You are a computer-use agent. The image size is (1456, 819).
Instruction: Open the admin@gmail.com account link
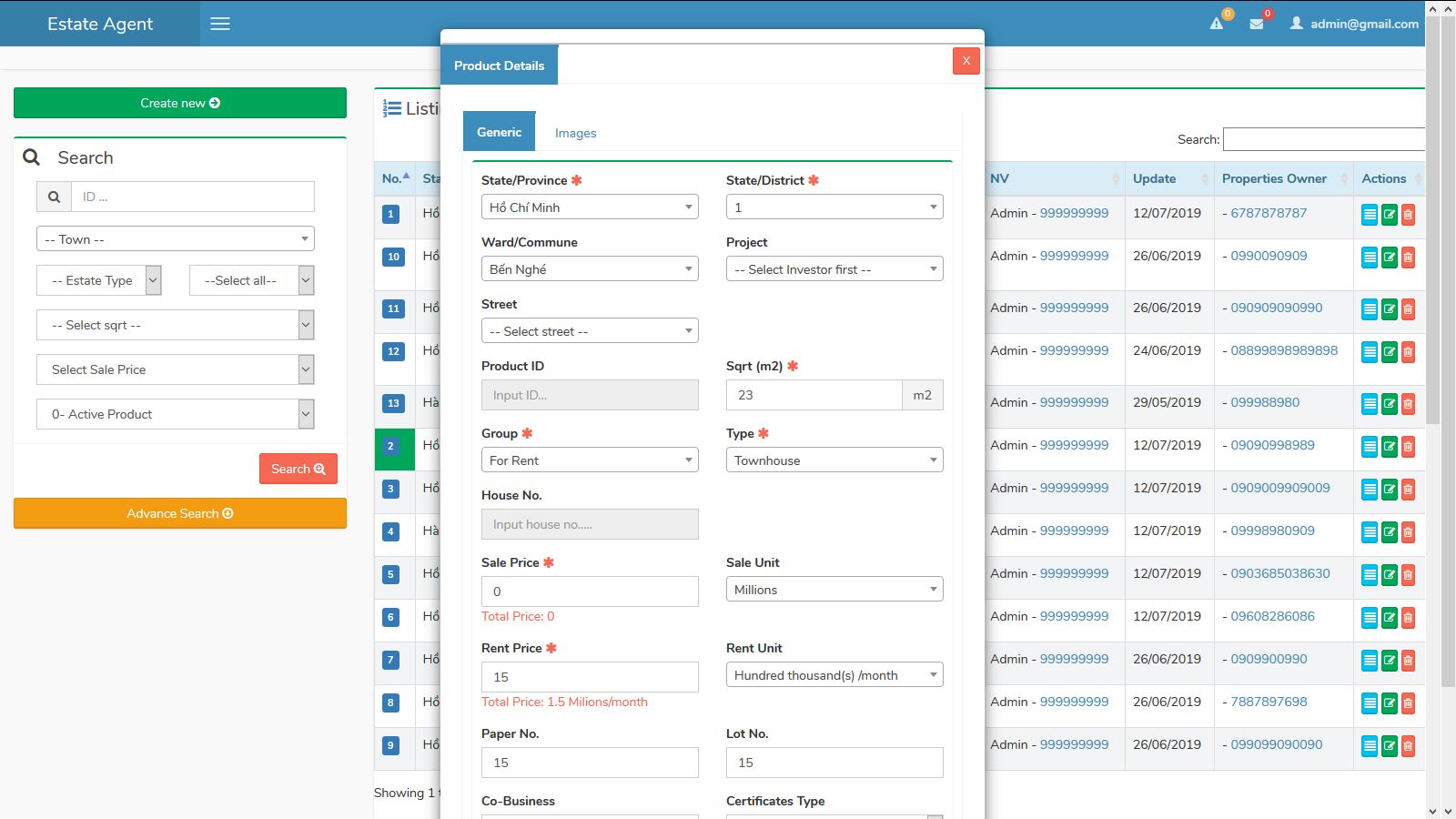1364,24
